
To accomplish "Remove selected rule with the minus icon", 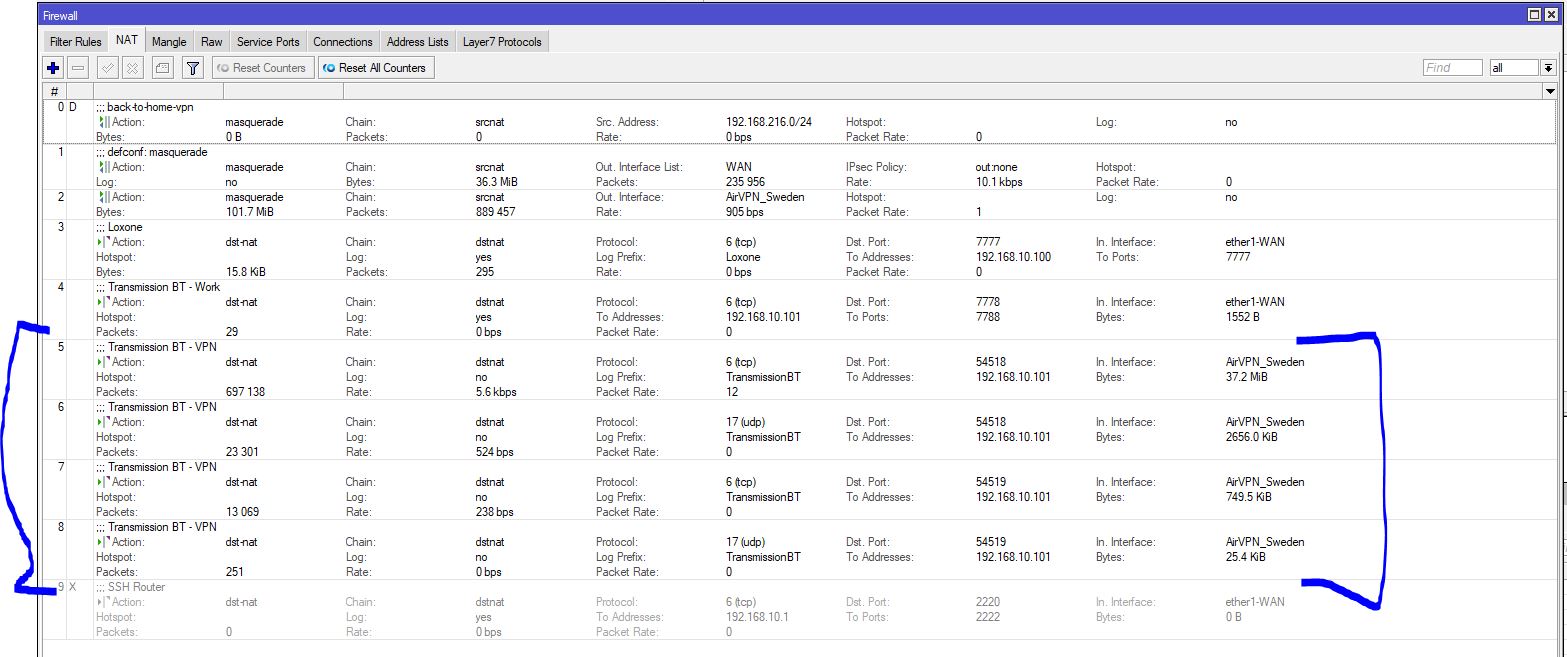I will click(x=78, y=68).
